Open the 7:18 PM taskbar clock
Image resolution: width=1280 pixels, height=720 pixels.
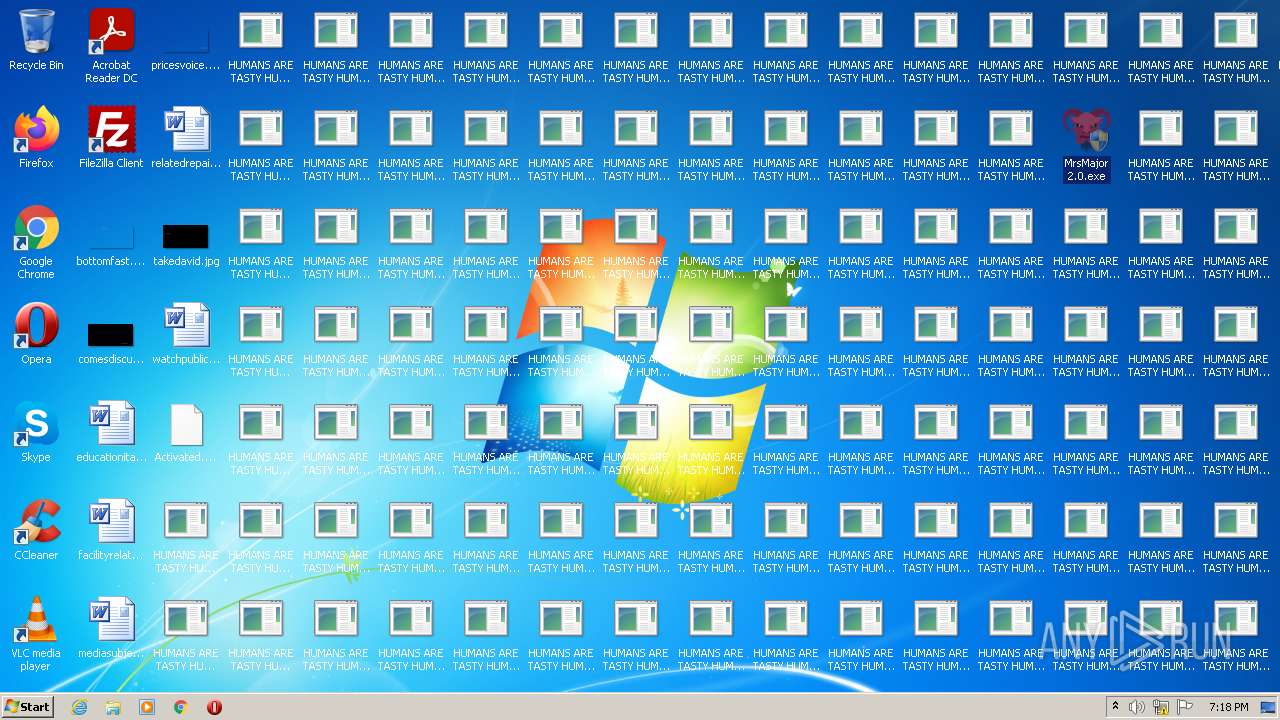[x=1228, y=707]
